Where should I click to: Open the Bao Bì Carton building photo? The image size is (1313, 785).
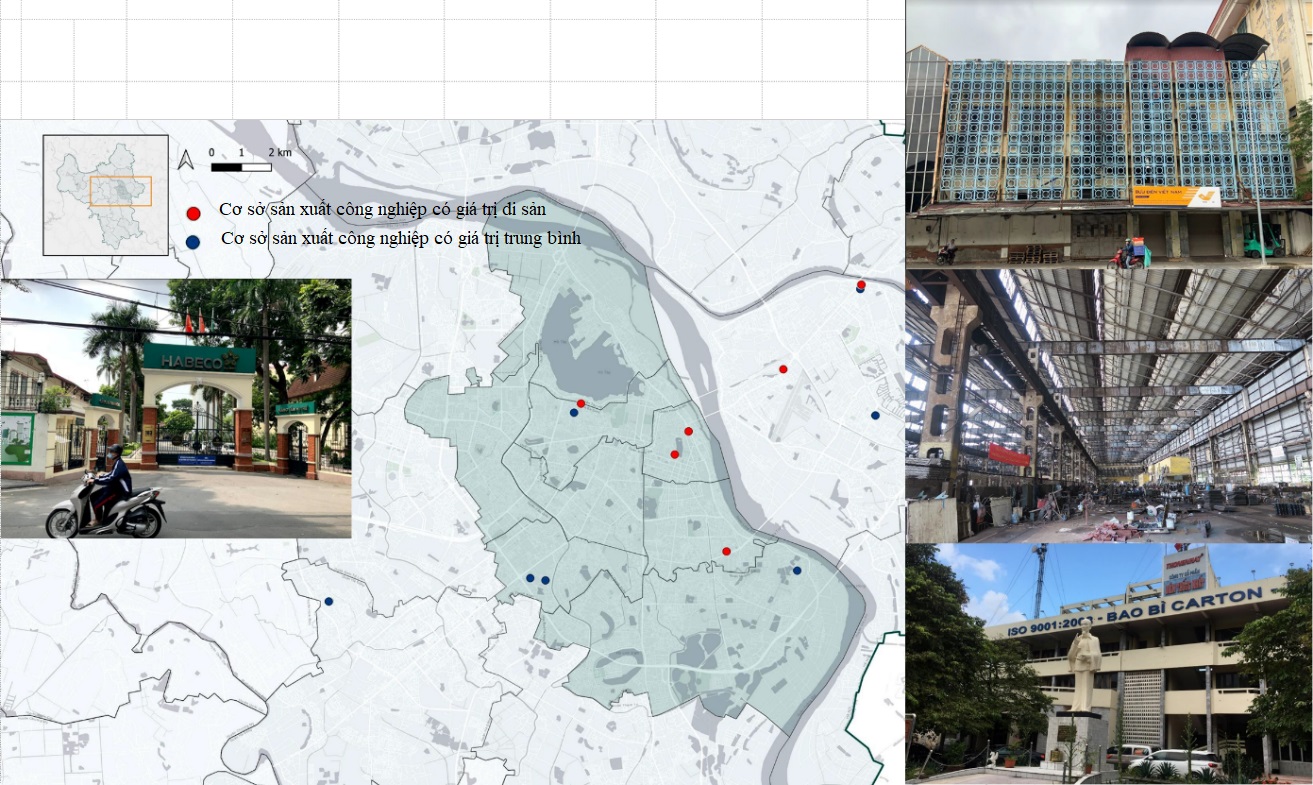pos(1108,663)
